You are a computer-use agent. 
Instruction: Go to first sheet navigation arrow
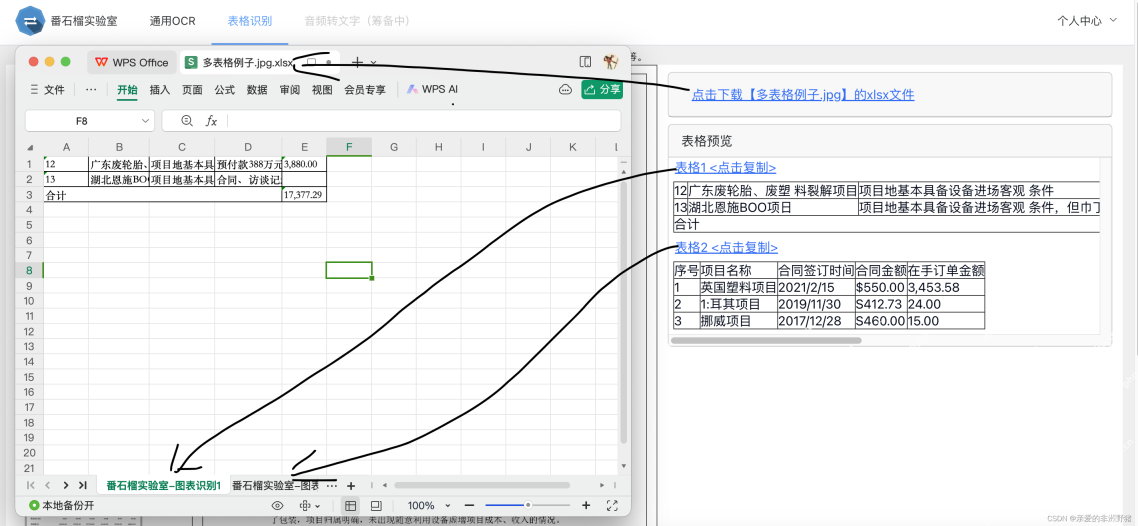click(x=30, y=485)
